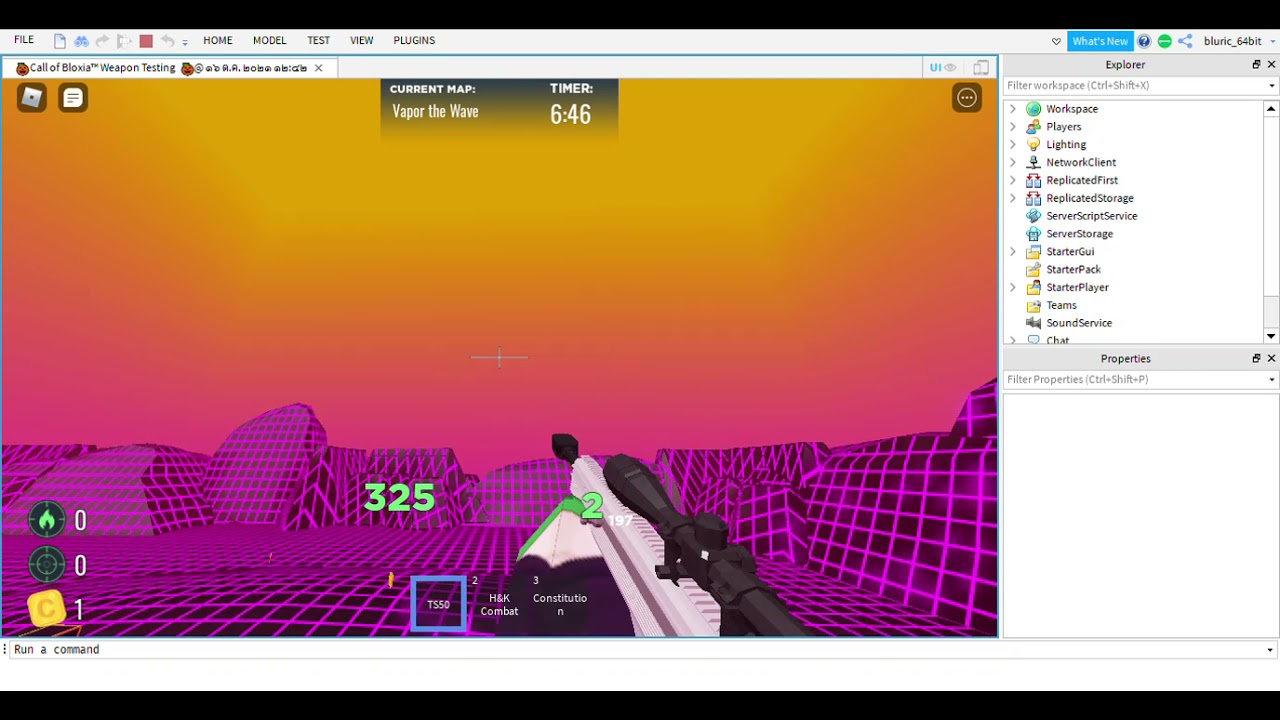The image size is (1280, 720).
Task: Select the Workspace globe icon
Action: coord(1034,109)
